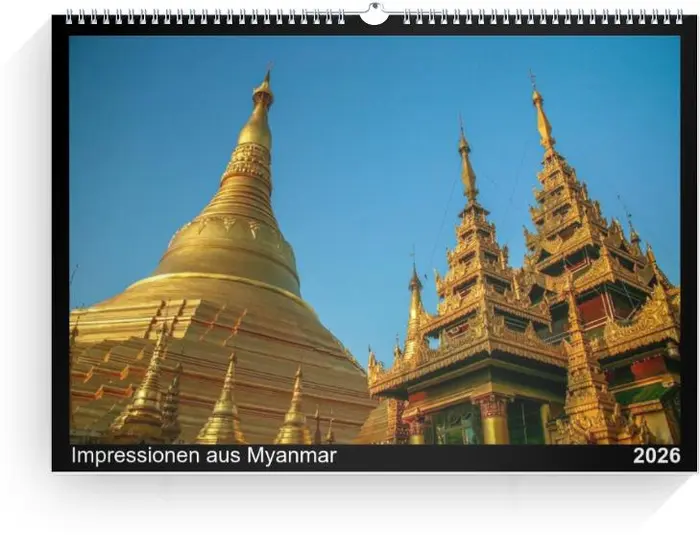Click the small pointed spire between stupa and temple
This screenshot has height=535, width=700.
[x=414, y=300]
